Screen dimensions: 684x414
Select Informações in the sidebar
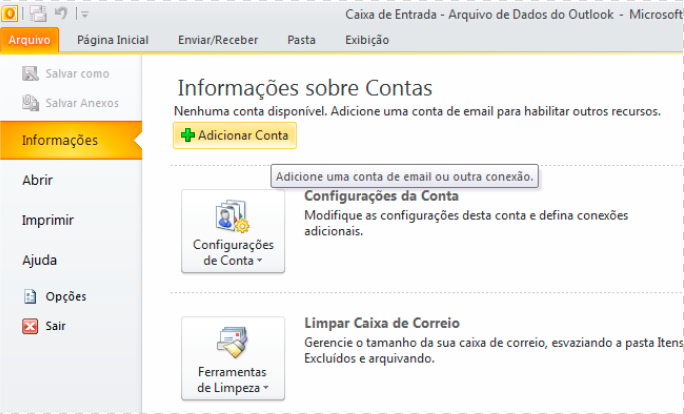click(x=60, y=141)
